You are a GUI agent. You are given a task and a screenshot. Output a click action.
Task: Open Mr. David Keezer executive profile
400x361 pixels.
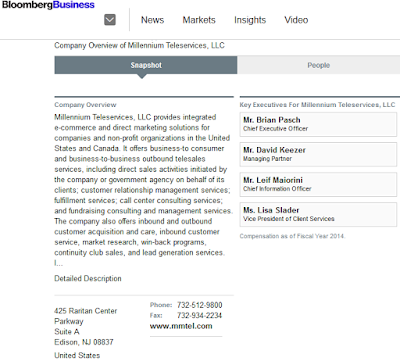point(318,154)
